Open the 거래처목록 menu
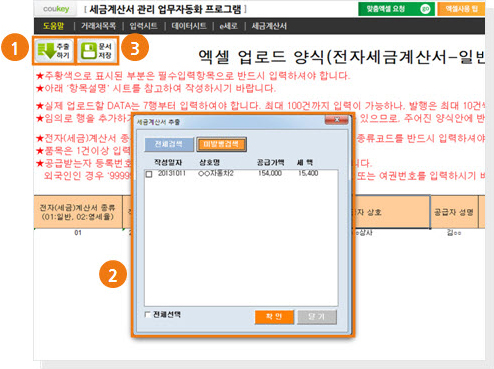This screenshot has width=494, height=369. pyautogui.click(x=98, y=26)
